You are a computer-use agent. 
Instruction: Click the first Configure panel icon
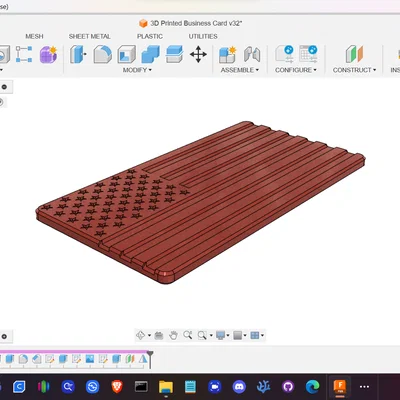click(x=284, y=54)
